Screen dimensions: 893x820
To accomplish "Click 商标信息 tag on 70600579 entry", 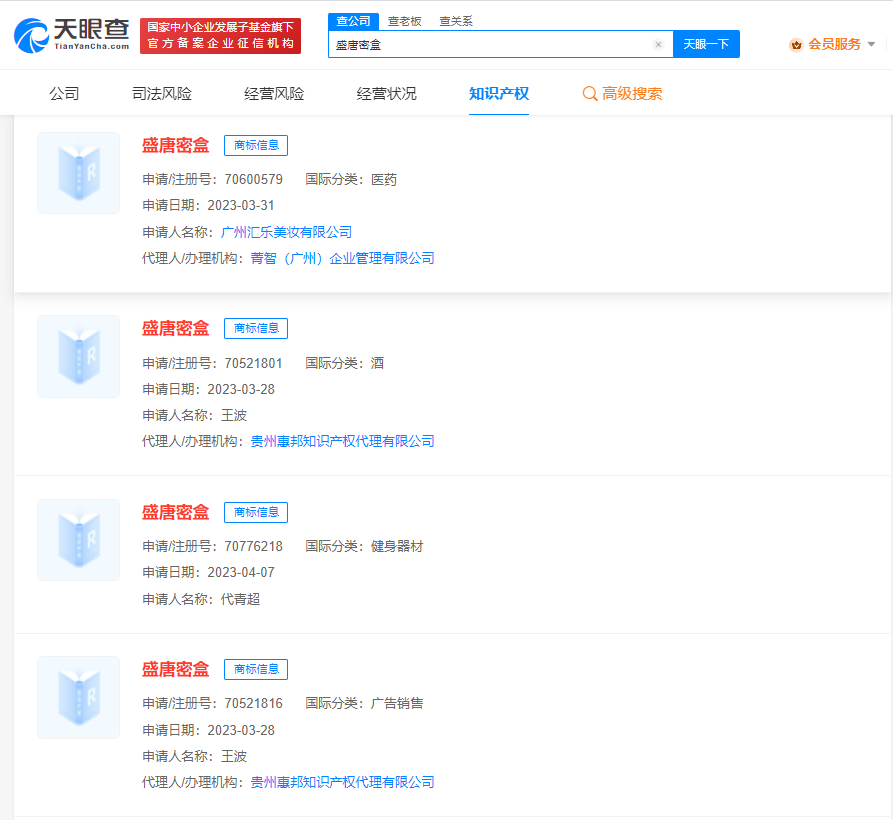I will (x=256, y=145).
